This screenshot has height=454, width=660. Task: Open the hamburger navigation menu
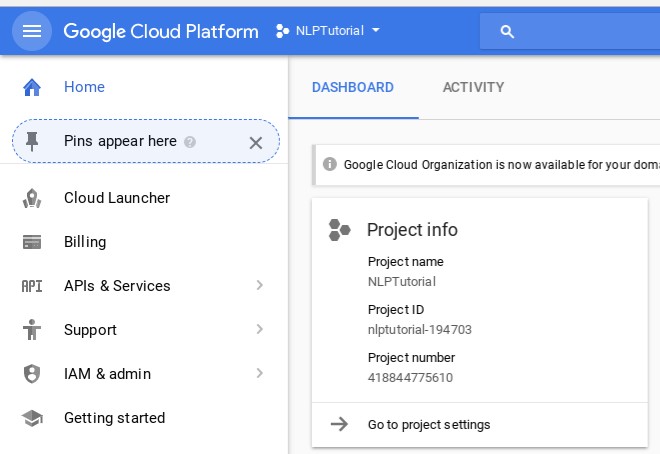(32, 31)
